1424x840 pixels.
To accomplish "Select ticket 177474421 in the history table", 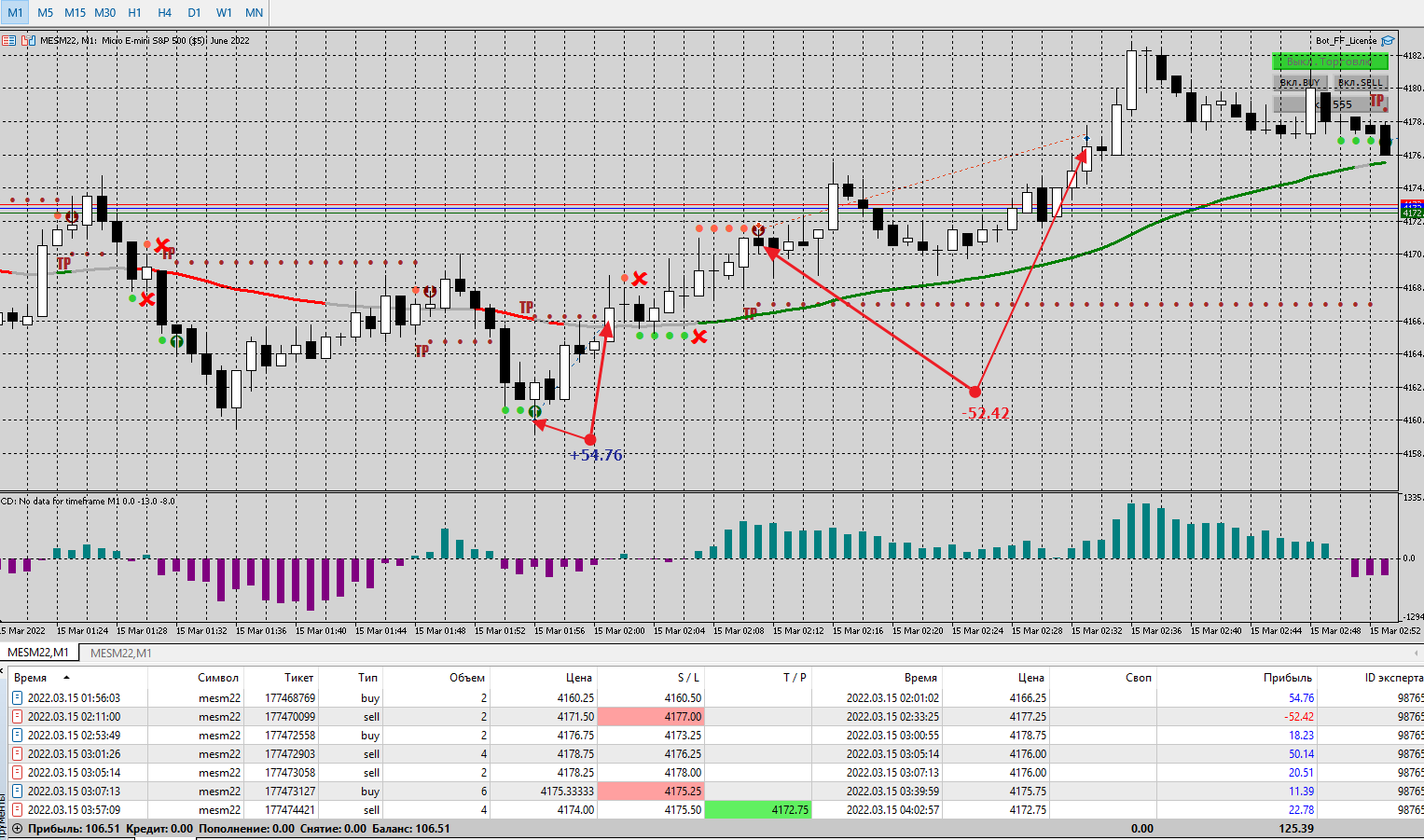I will [290, 810].
